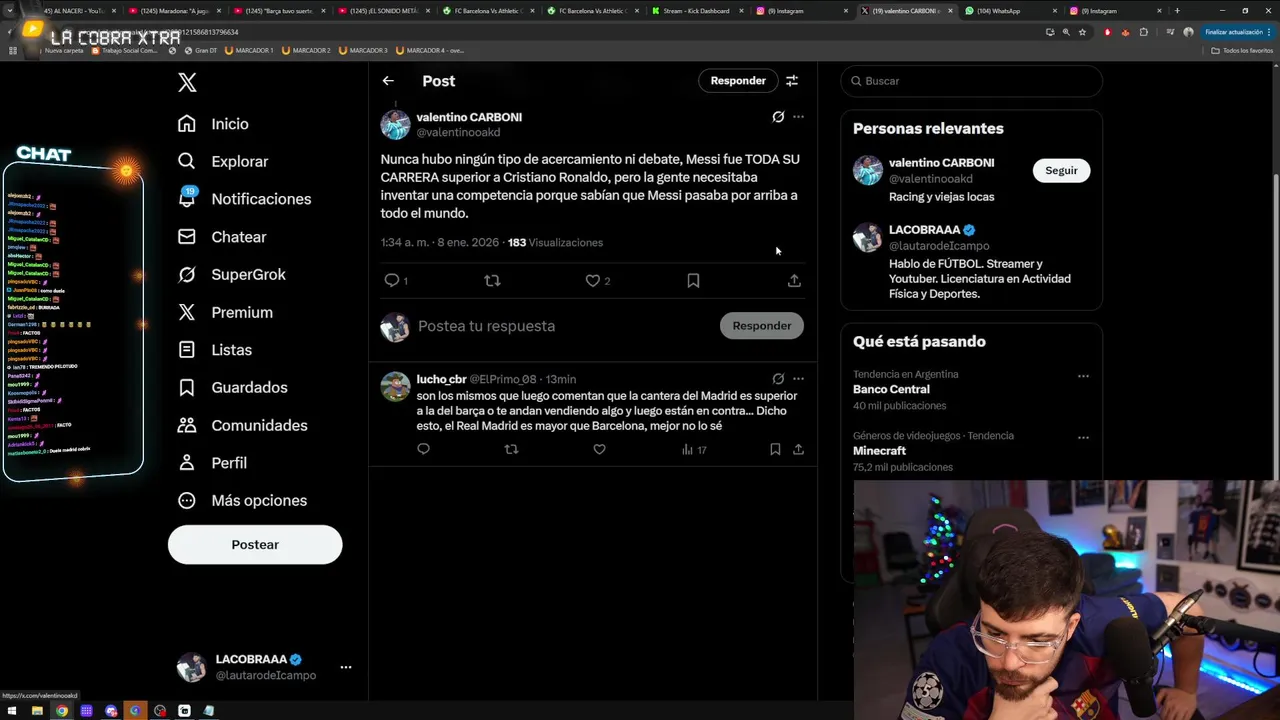View analytics of lucho_cbr comment
Viewport: 1280px width, 720px height.
tap(694, 450)
